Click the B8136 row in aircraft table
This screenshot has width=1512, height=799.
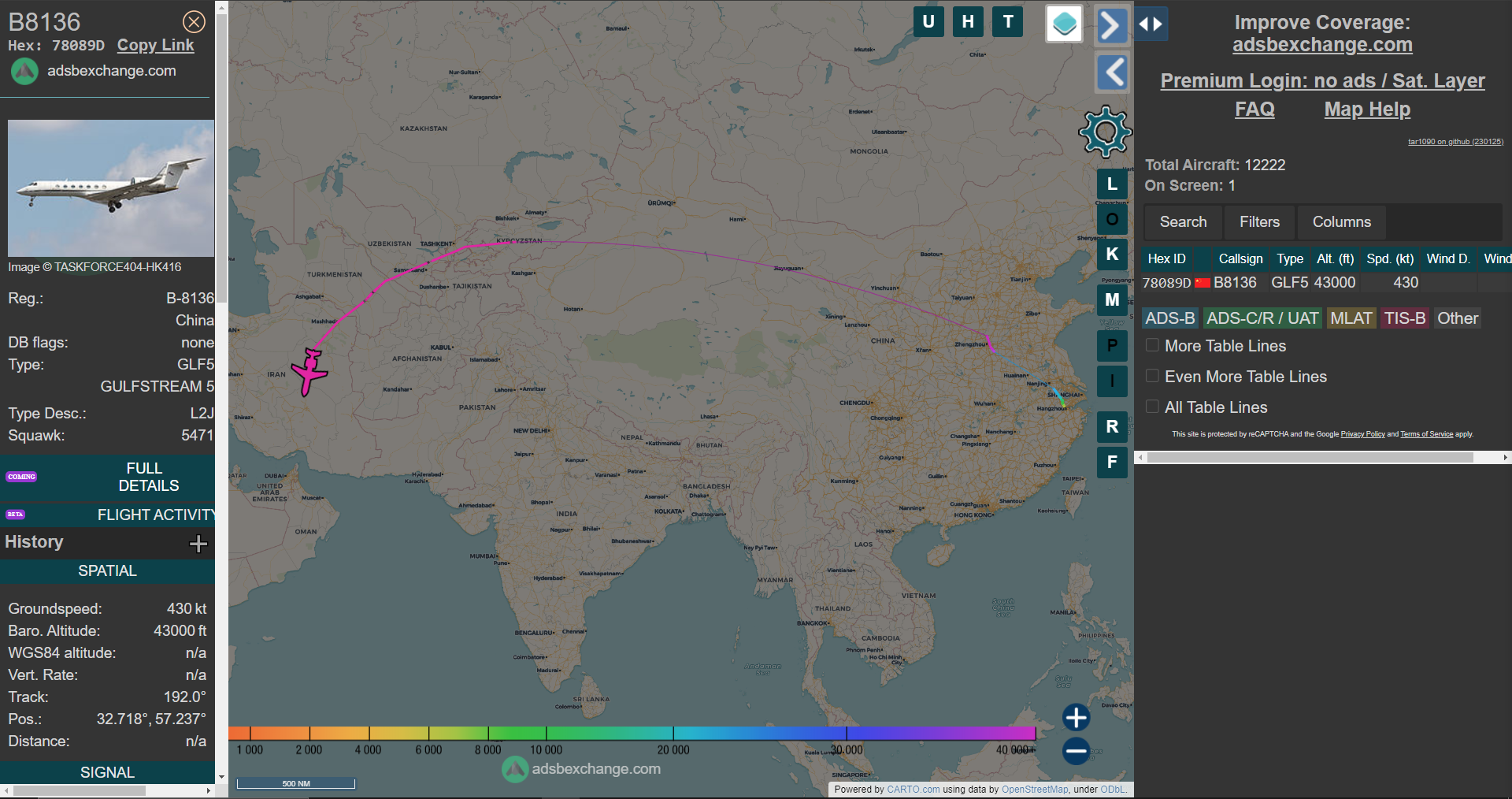pos(1326,283)
